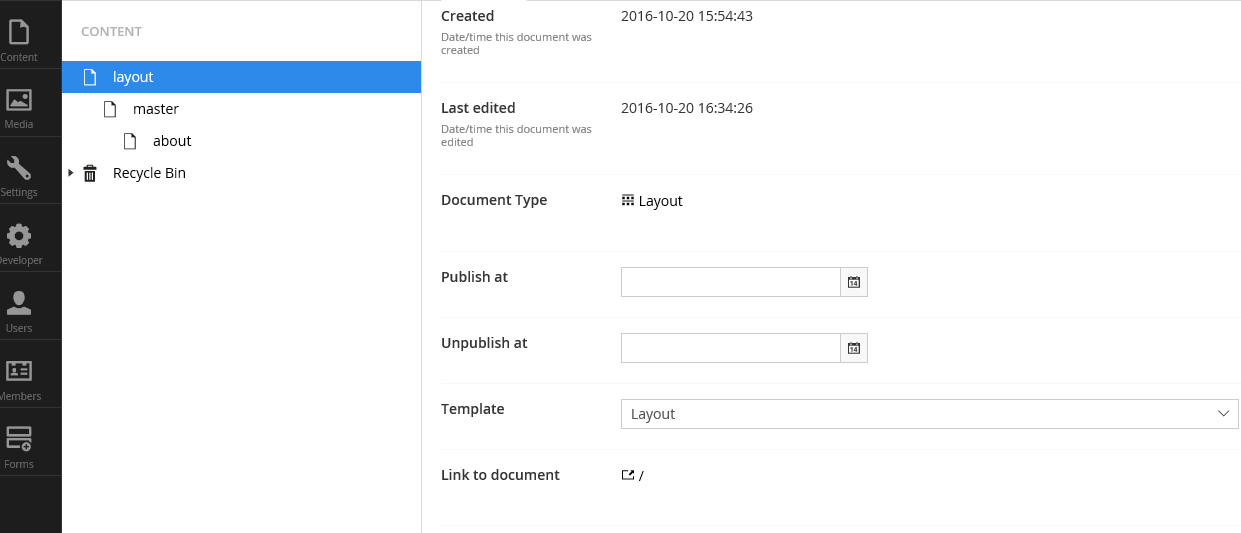Click the Unpublish at date field
1241x533 pixels.
pos(731,348)
